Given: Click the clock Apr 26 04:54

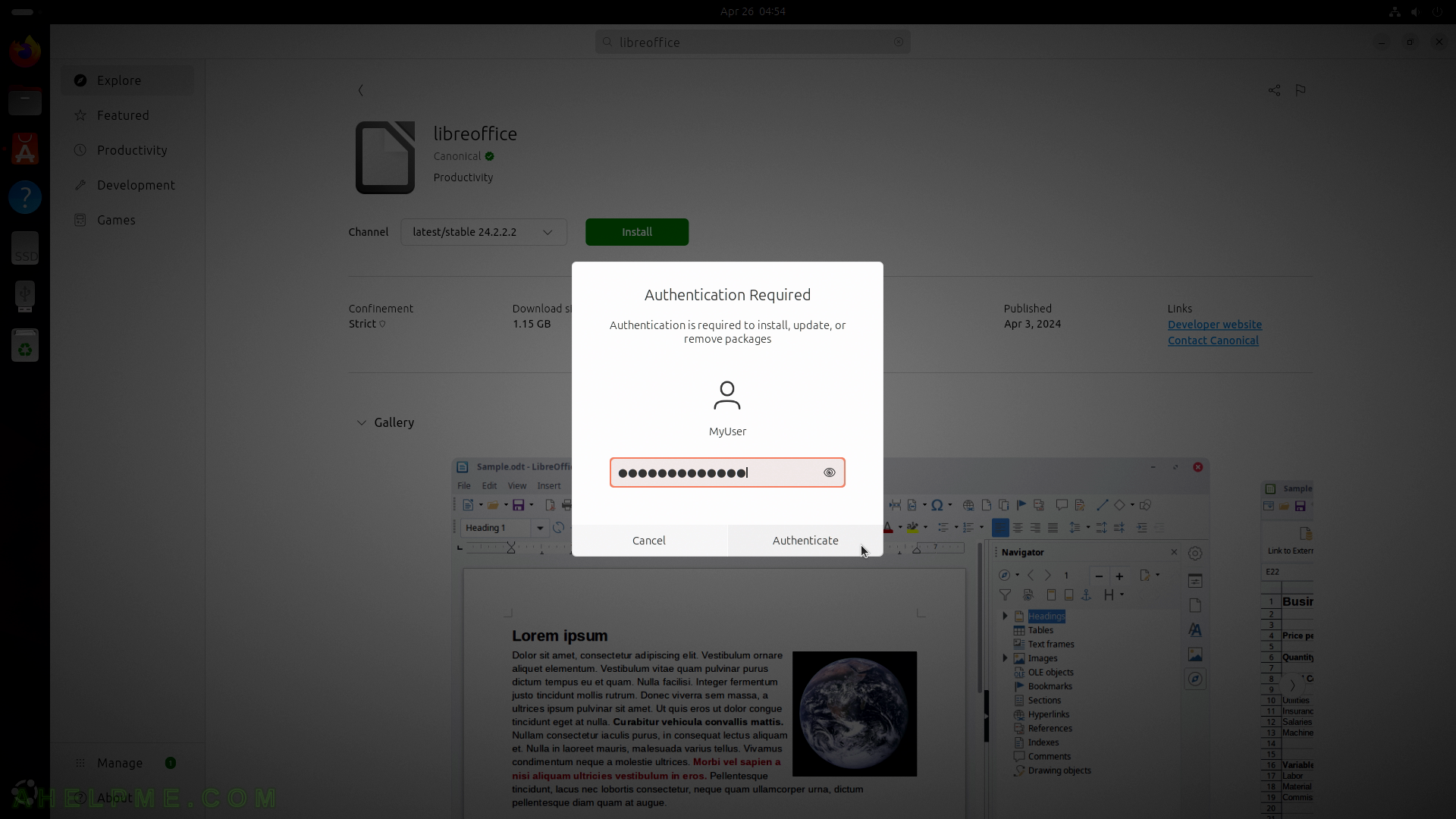Looking at the screenshot, I should click(x=753, y=11).
